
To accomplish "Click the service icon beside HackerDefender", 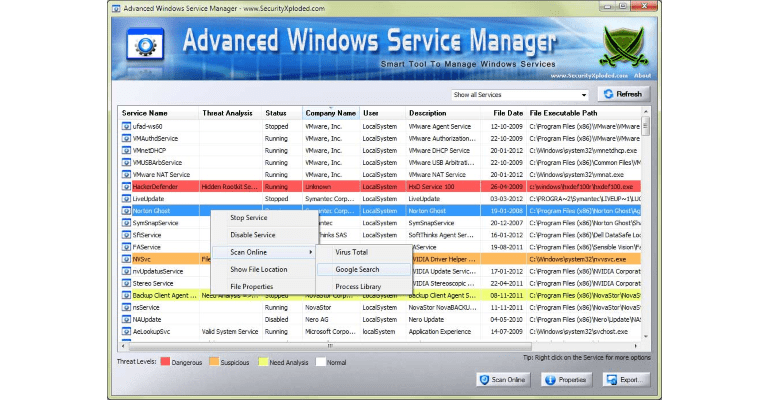I will [x=125, y=186].
